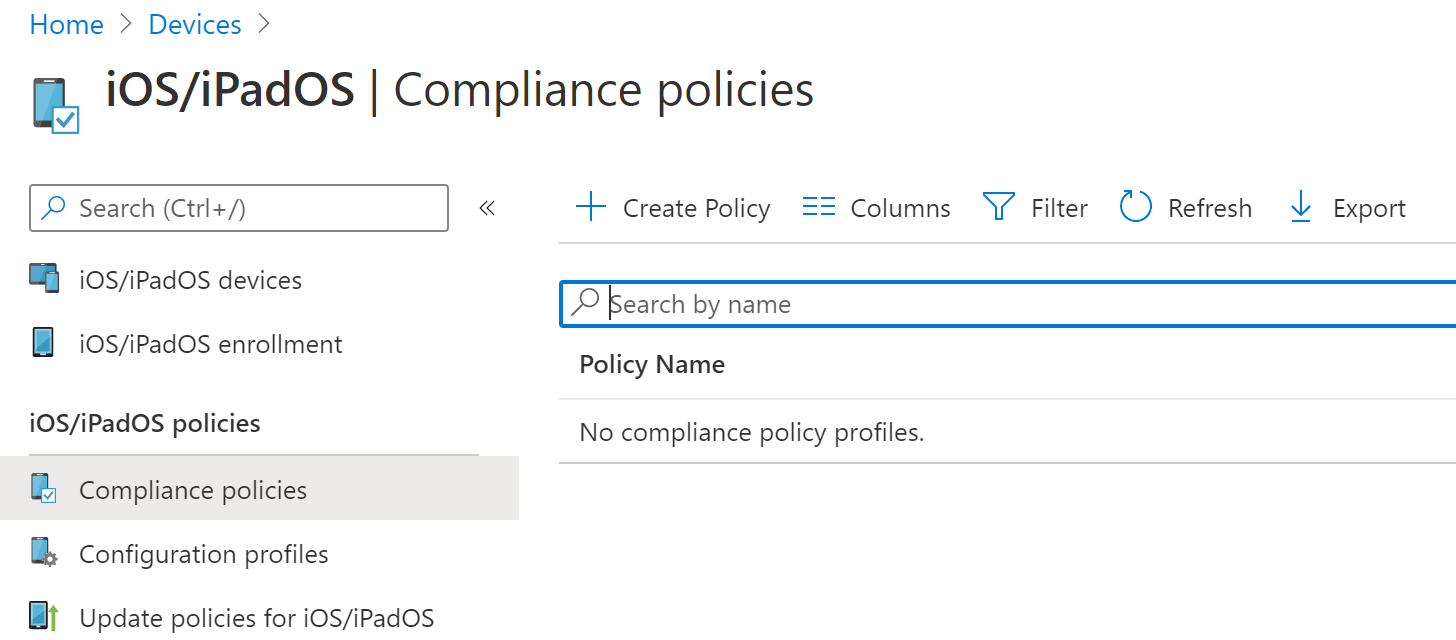Collapse the left navigation pane
Image resolution: width=1456 pixels, height=640 pixels.
487,208
